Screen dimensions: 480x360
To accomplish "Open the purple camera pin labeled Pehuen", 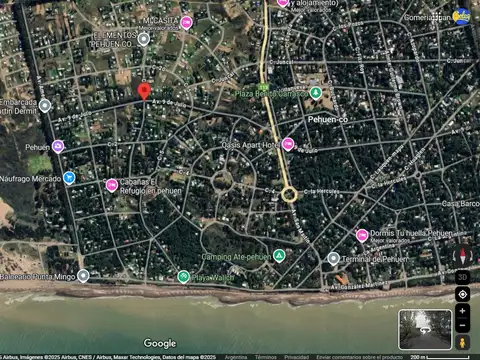I will click(58, 147).
